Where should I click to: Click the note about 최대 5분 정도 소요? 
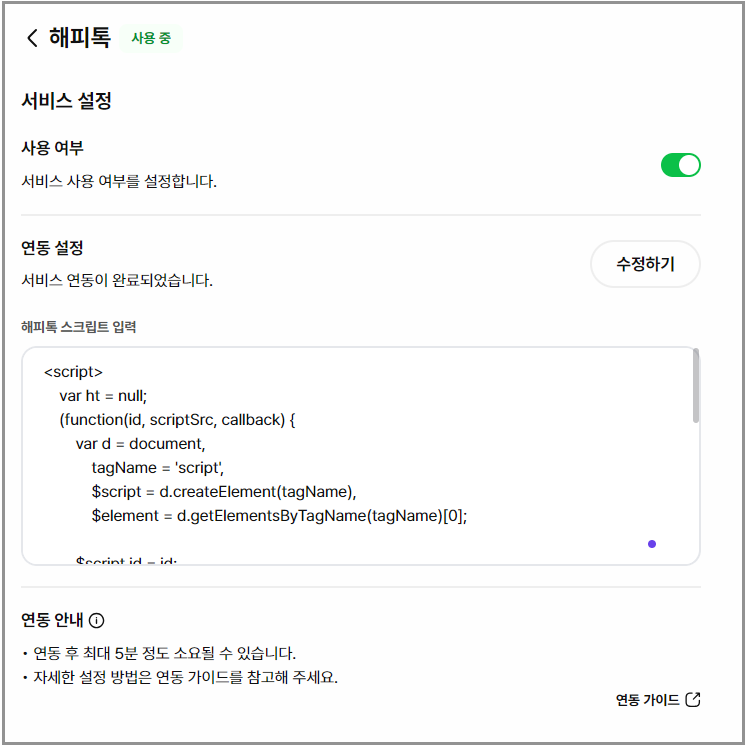click(164, 653)
